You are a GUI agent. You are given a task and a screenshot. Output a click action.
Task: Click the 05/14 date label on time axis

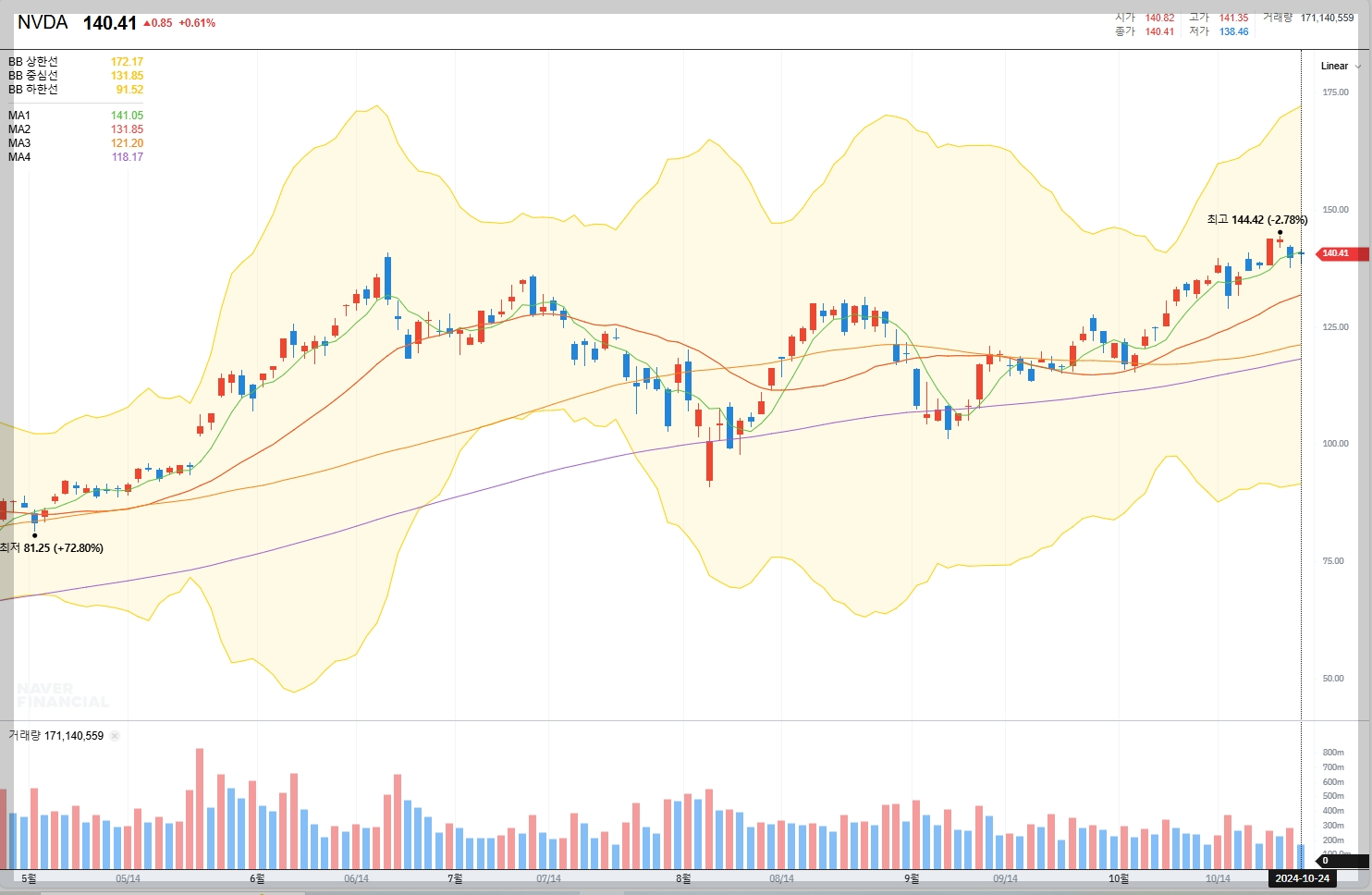tap(128, 878)
